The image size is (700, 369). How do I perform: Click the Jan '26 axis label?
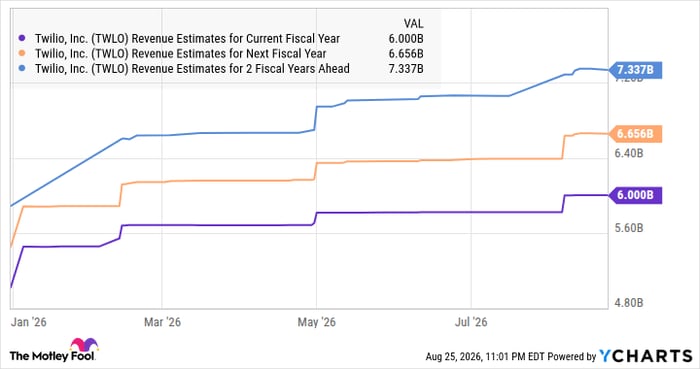[x=29, y=322]
